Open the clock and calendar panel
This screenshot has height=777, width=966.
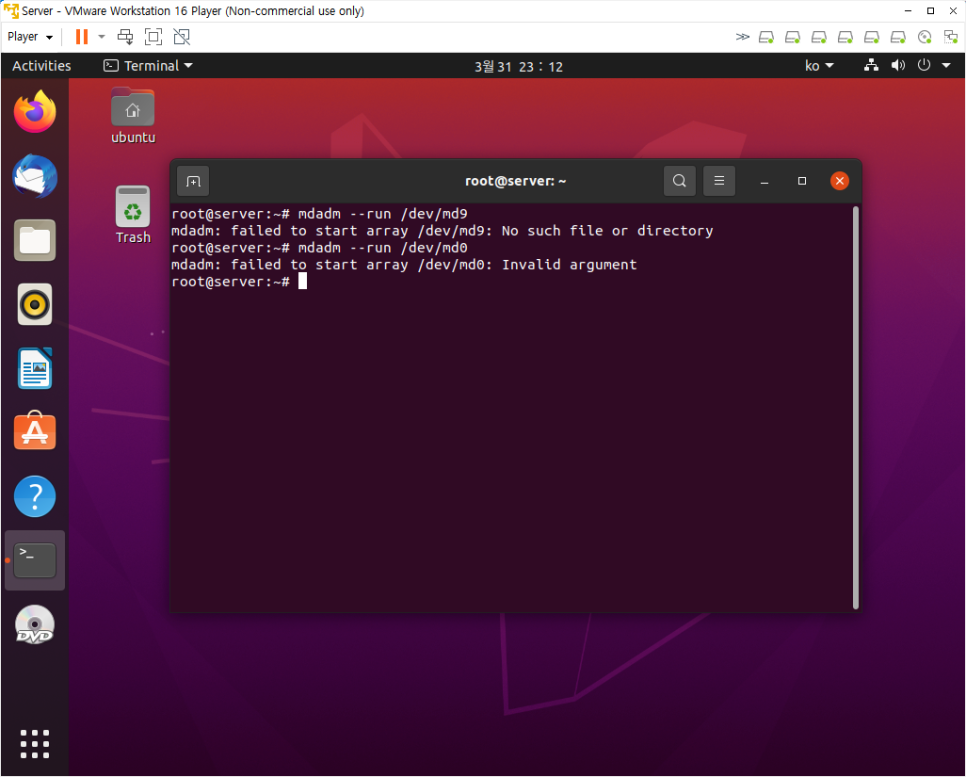point(518,67)
